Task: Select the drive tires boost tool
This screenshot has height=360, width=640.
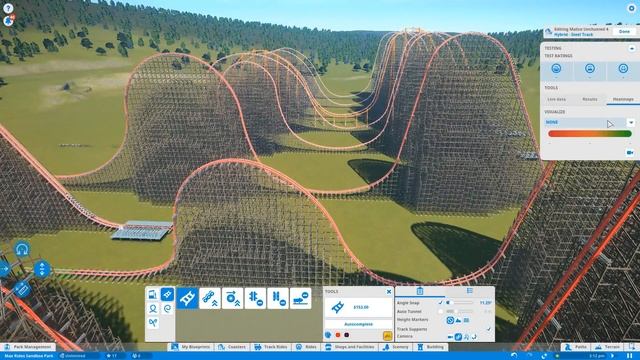Action: point(233,298)
